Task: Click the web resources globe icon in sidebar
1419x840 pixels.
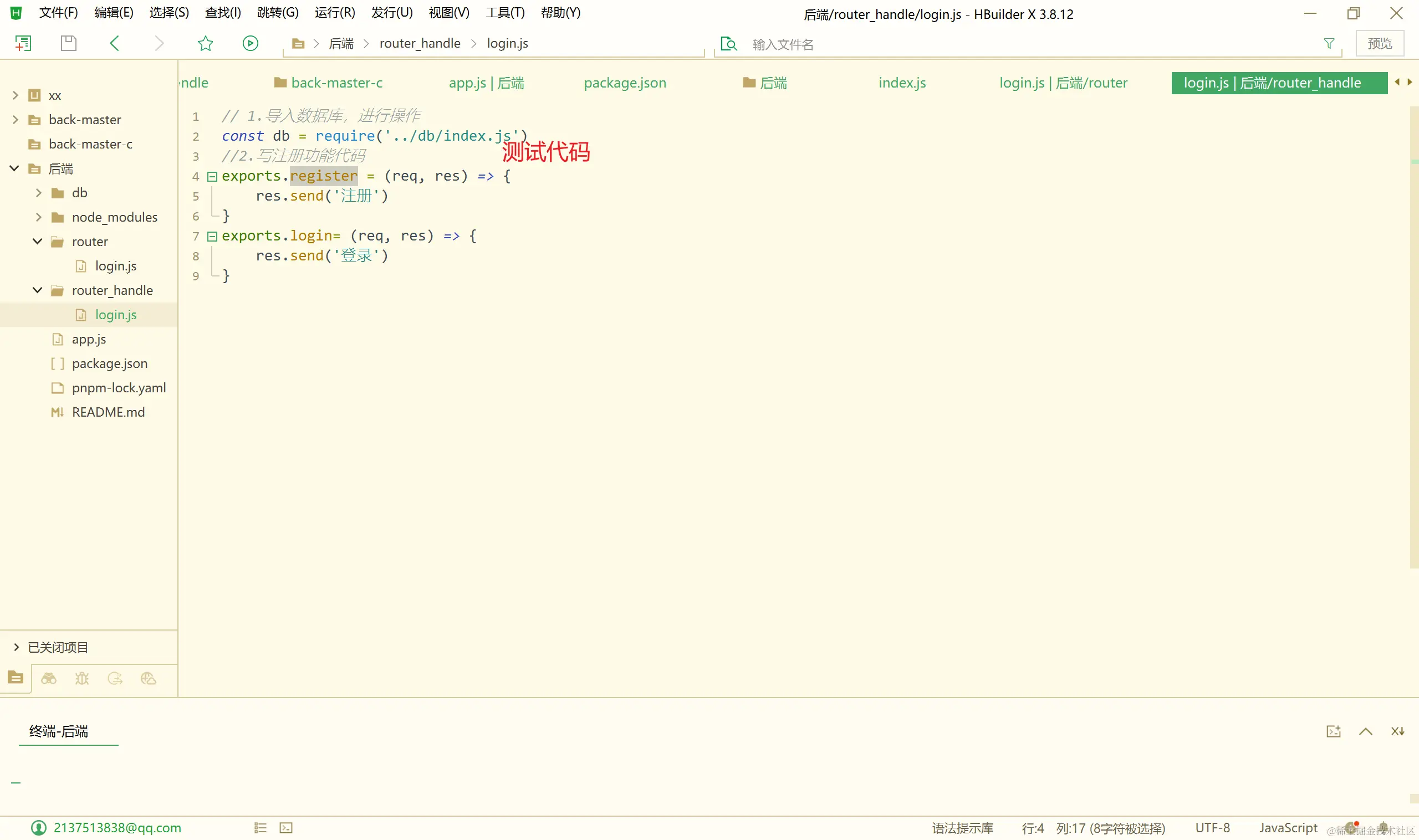Action: pyautogui.click(x=149, y=678)
